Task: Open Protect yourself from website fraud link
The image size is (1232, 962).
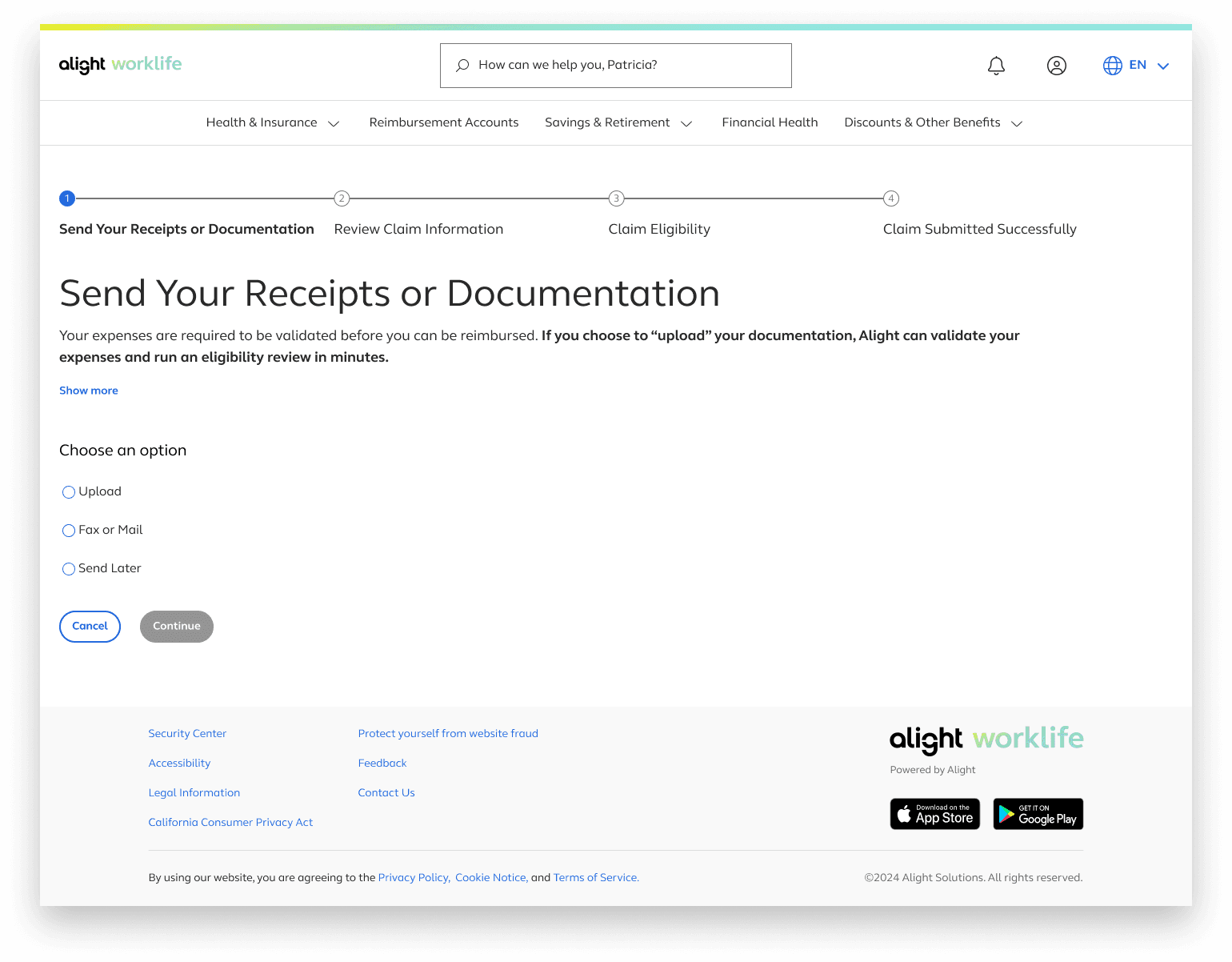Action: point(448,733)
